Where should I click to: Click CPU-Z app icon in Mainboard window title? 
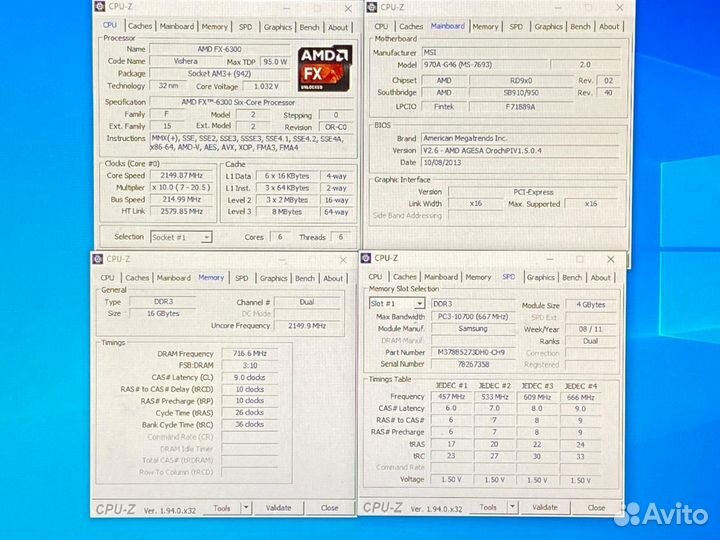(x=371, y=7)
